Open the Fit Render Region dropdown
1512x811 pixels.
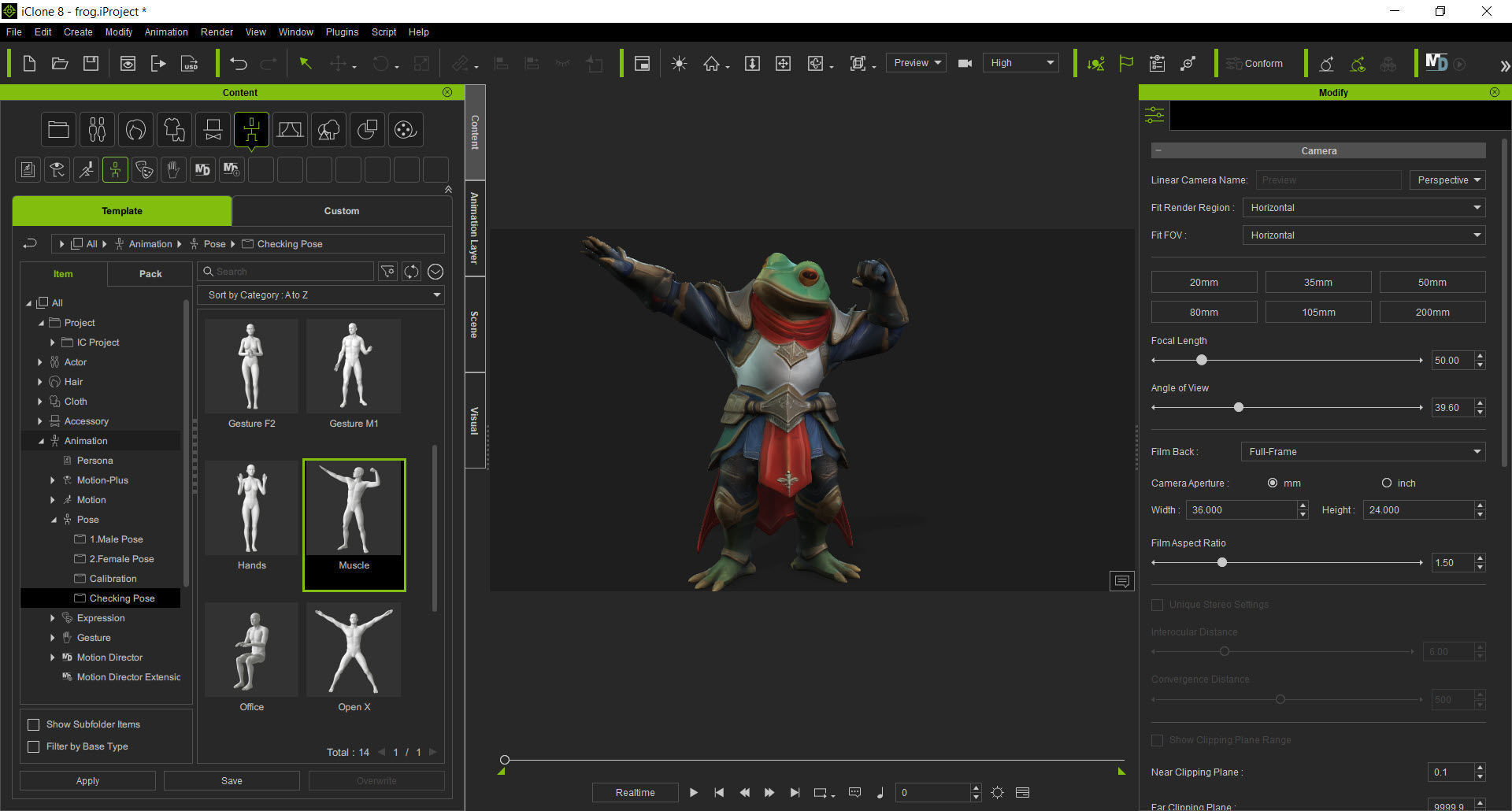click(1364, 208)
